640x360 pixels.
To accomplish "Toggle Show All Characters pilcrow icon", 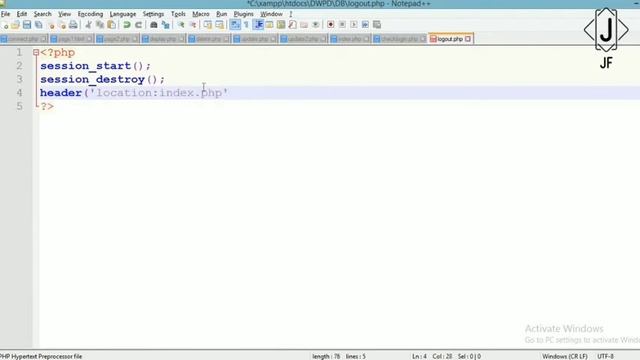I will pos(247,25).
